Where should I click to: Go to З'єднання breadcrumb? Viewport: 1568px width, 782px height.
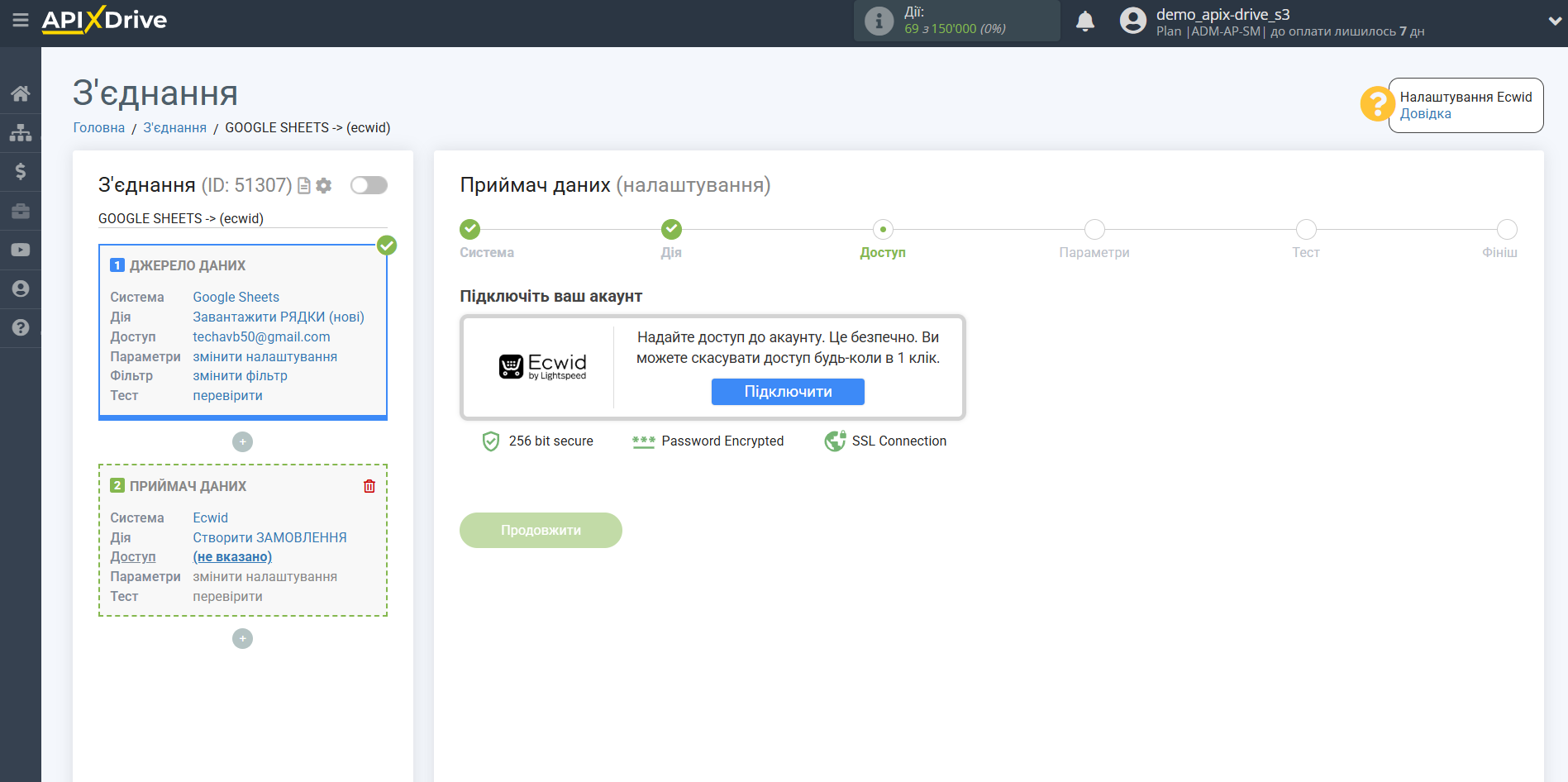(x=175, y=127)
